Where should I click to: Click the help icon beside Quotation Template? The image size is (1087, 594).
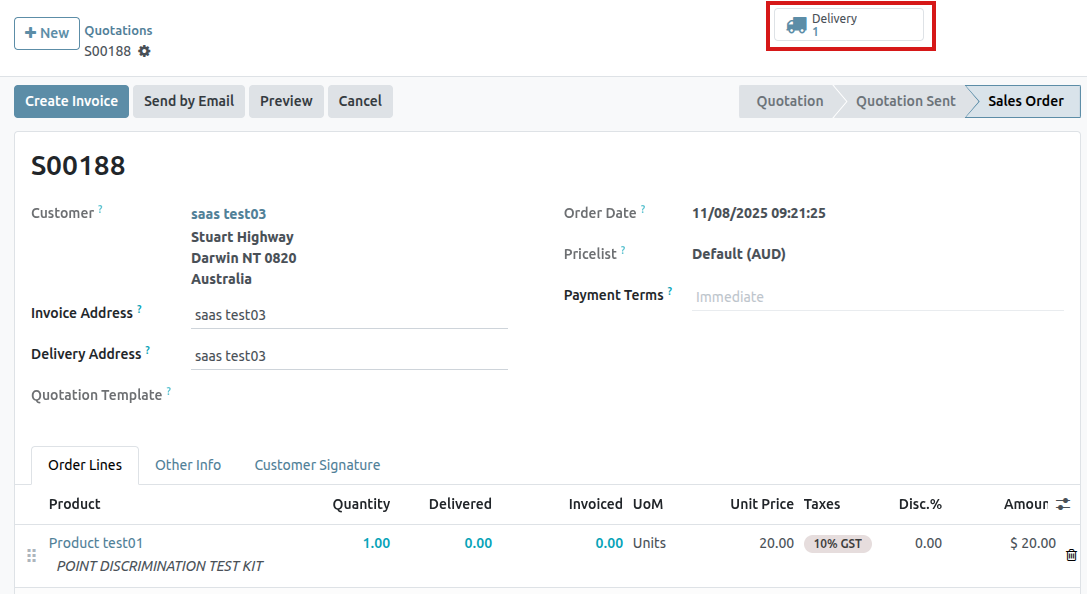point(169,391)
